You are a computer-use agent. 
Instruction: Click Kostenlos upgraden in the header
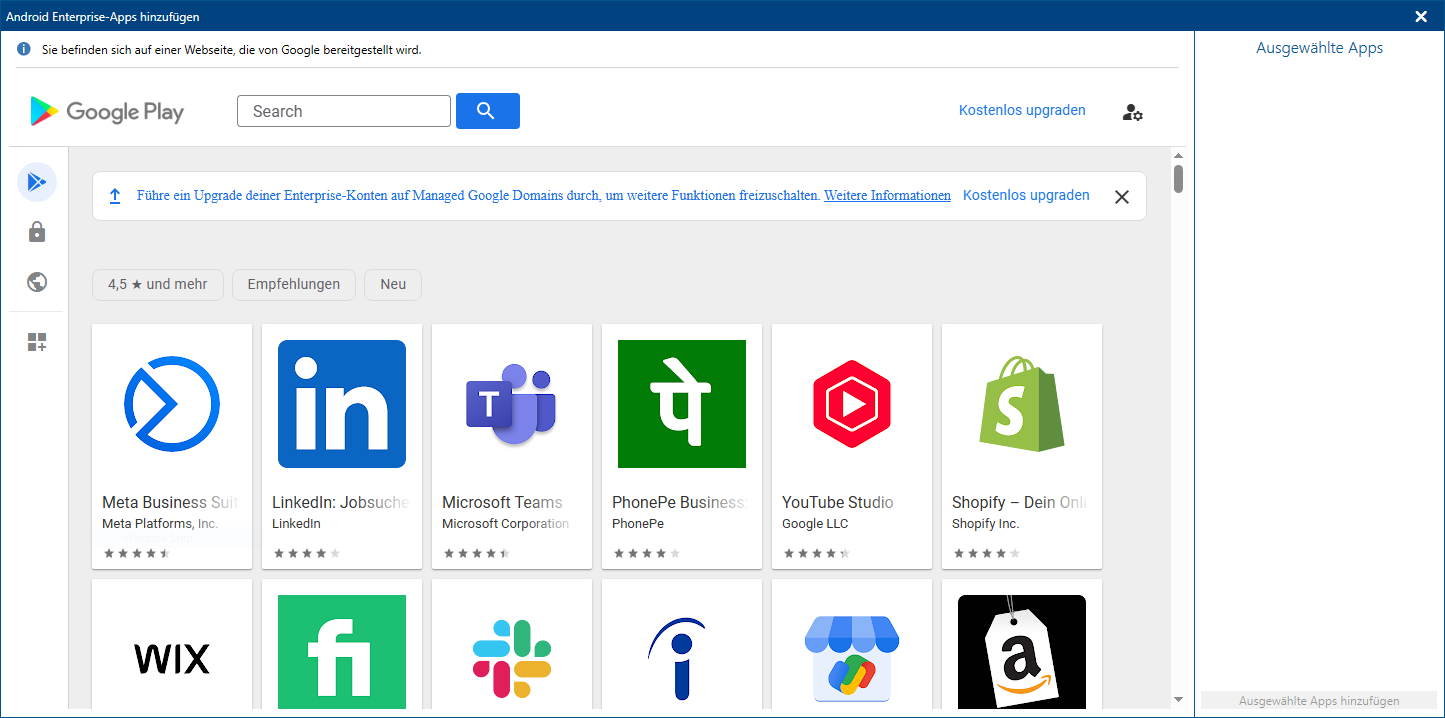[1021, 110]
